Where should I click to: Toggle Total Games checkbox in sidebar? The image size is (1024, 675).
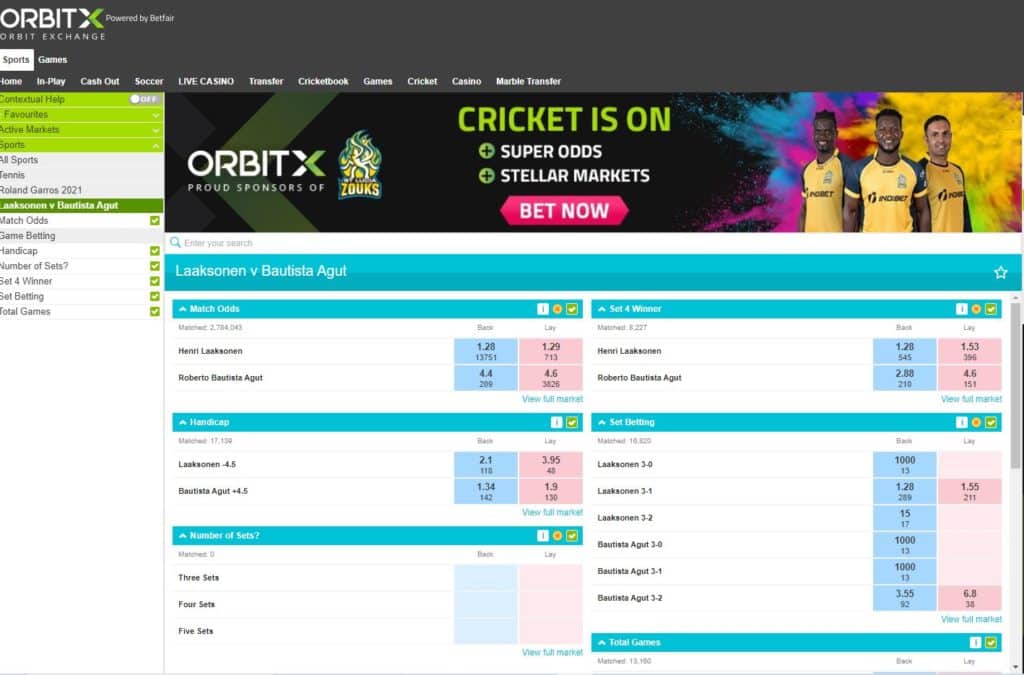[x=155, y=311]
